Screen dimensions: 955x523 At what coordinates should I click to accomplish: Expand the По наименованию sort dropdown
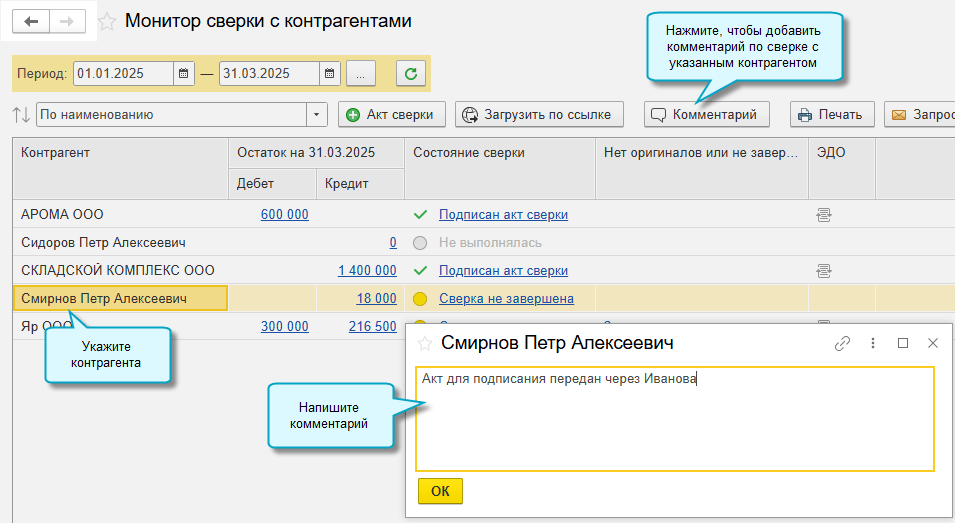coord(318,115)
